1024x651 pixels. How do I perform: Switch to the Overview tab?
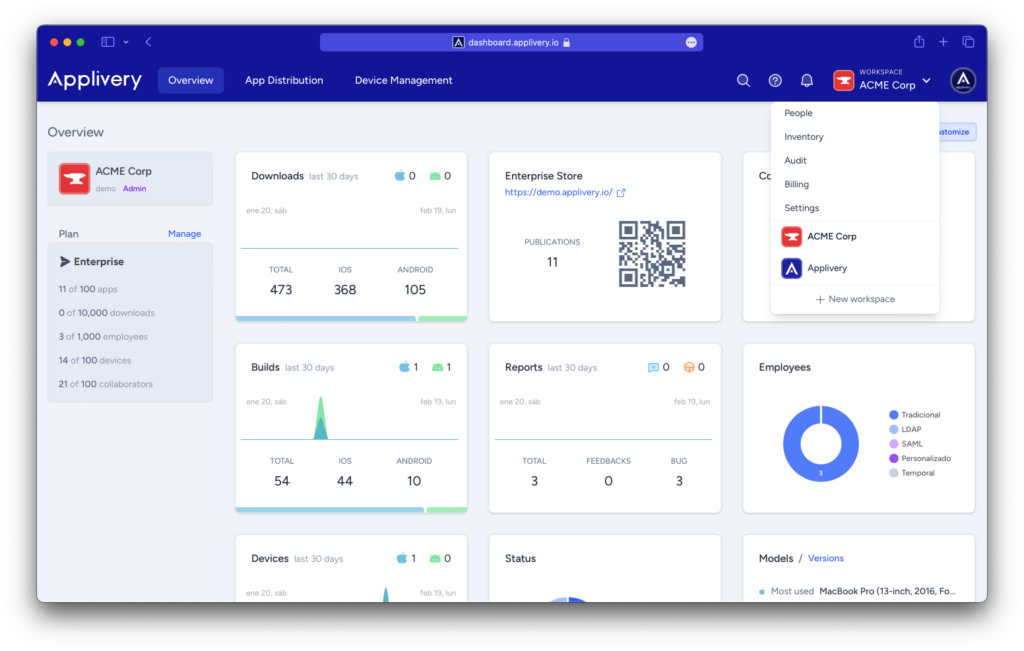point(191,80)
